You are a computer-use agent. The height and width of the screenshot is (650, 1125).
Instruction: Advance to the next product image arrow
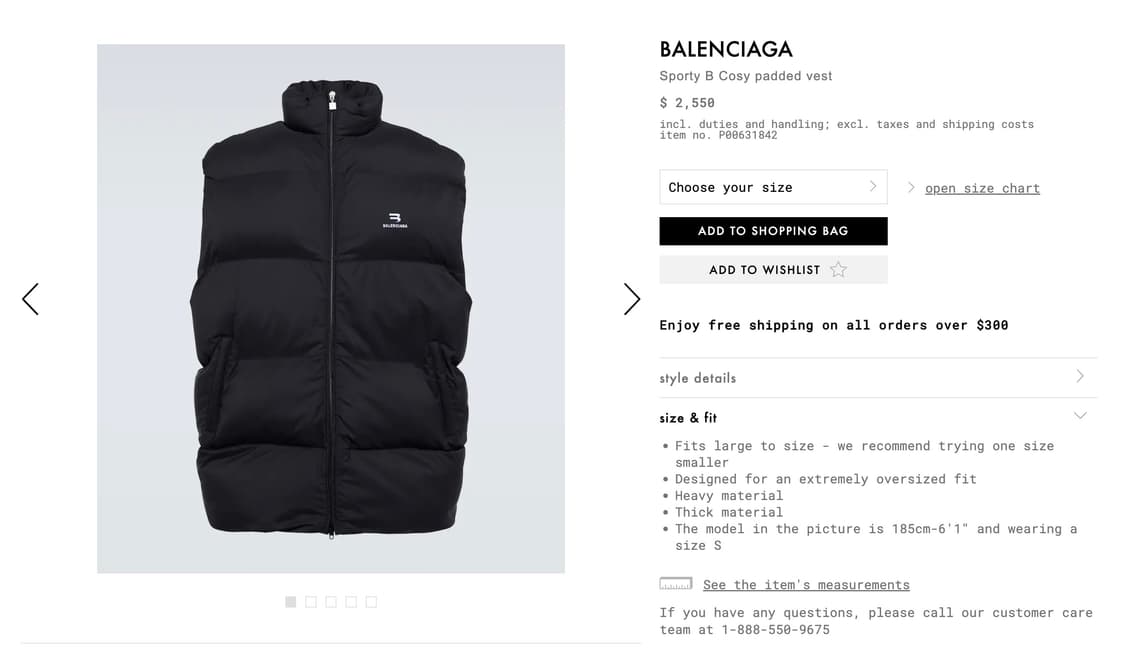631,299
